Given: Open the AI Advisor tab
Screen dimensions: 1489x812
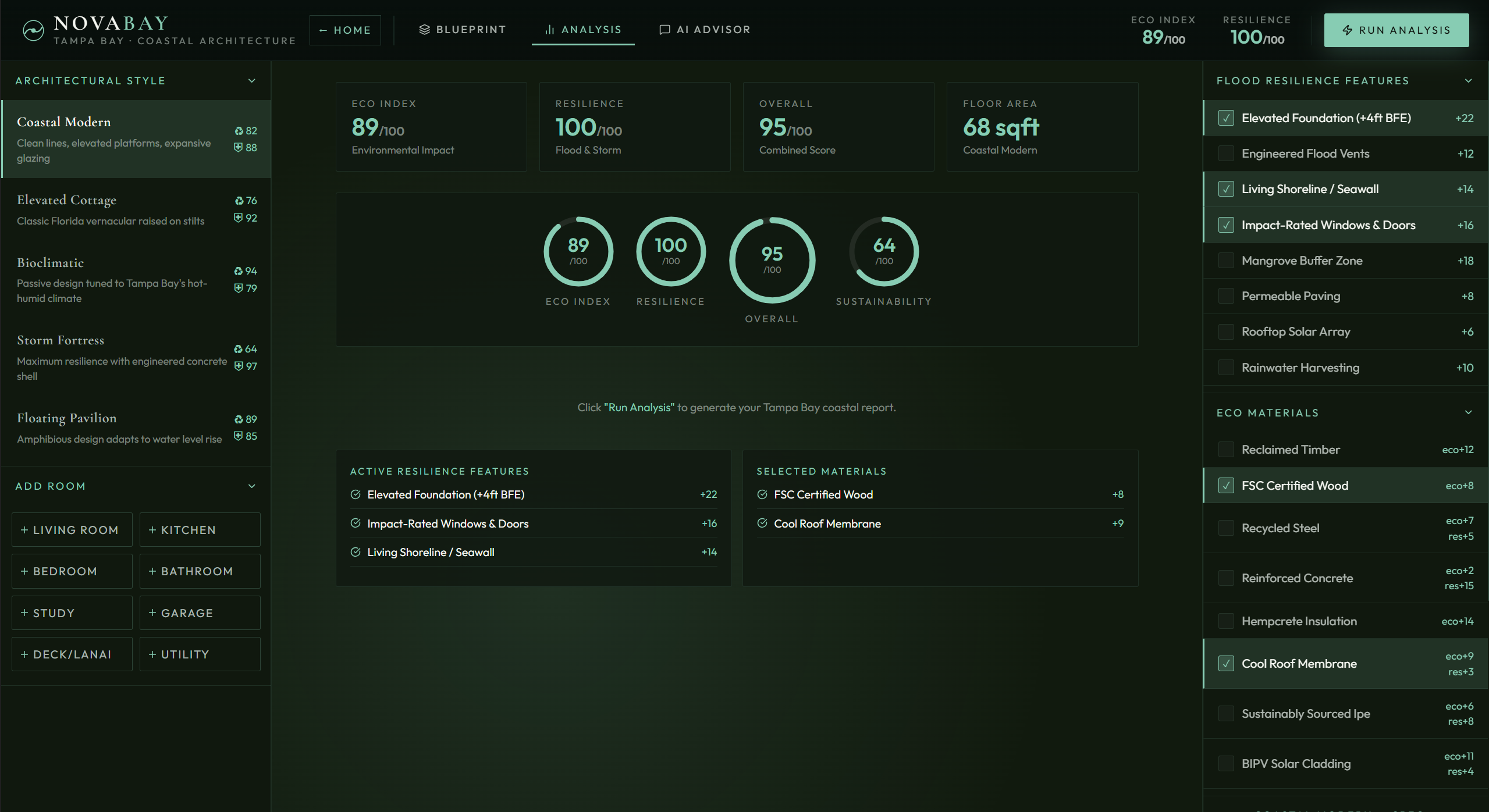Looking at the screenshot, I should point(705,30).
